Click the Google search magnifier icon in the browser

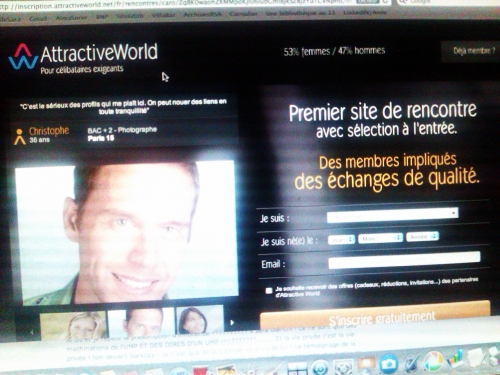[x=403, y=2]
